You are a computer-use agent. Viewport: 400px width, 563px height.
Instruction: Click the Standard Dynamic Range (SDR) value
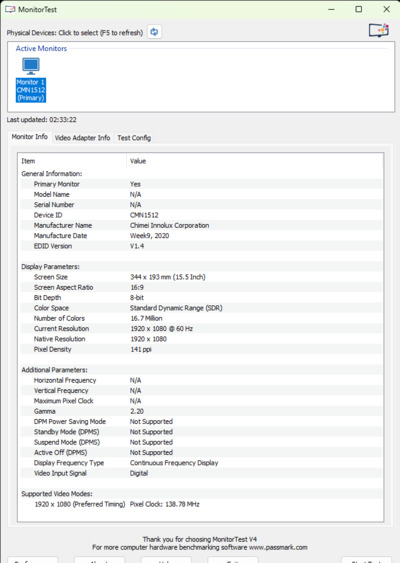[176, 308]
